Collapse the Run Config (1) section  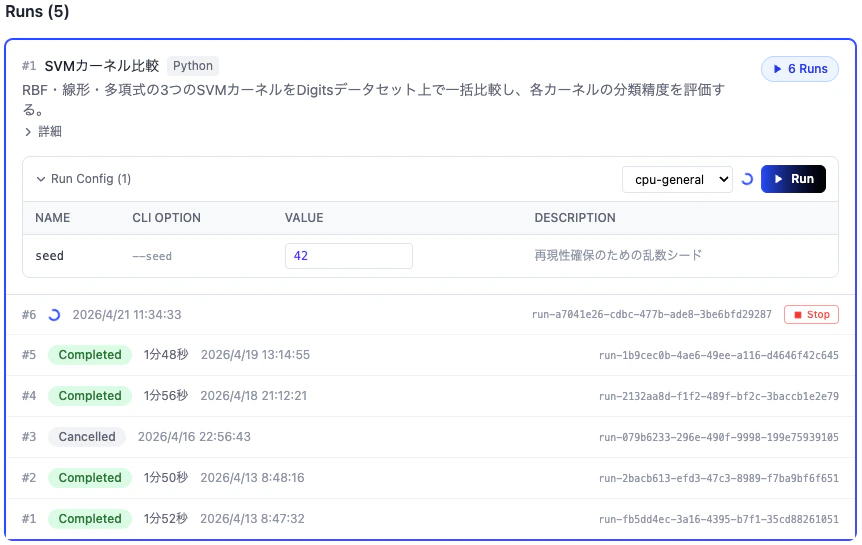(83, 179)
